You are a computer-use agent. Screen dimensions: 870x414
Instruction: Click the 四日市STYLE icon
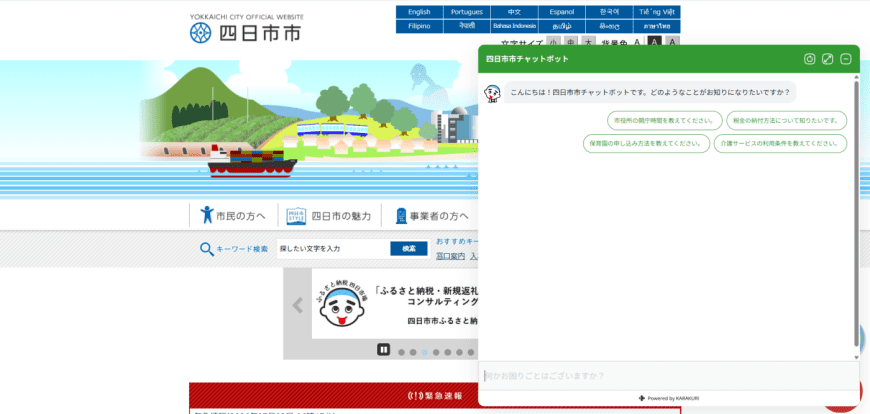click(296, 216)
